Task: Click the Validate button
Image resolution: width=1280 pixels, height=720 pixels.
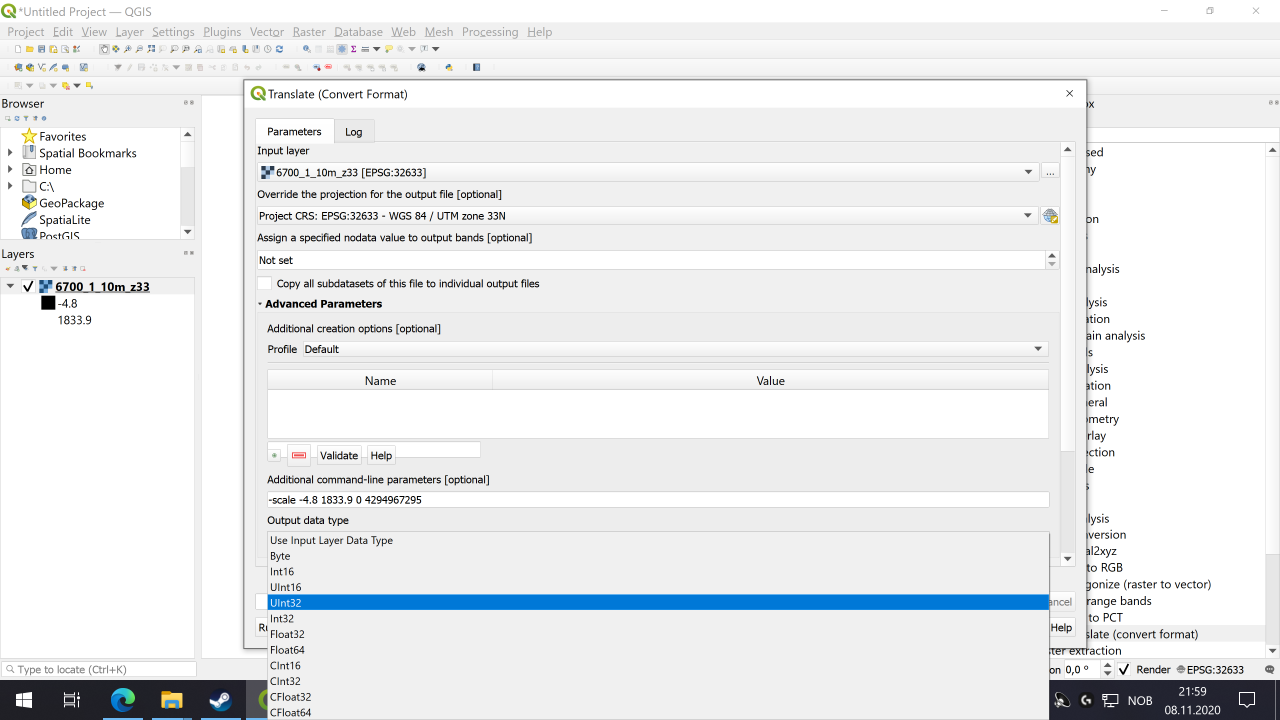Action: (x=339, y=455)
